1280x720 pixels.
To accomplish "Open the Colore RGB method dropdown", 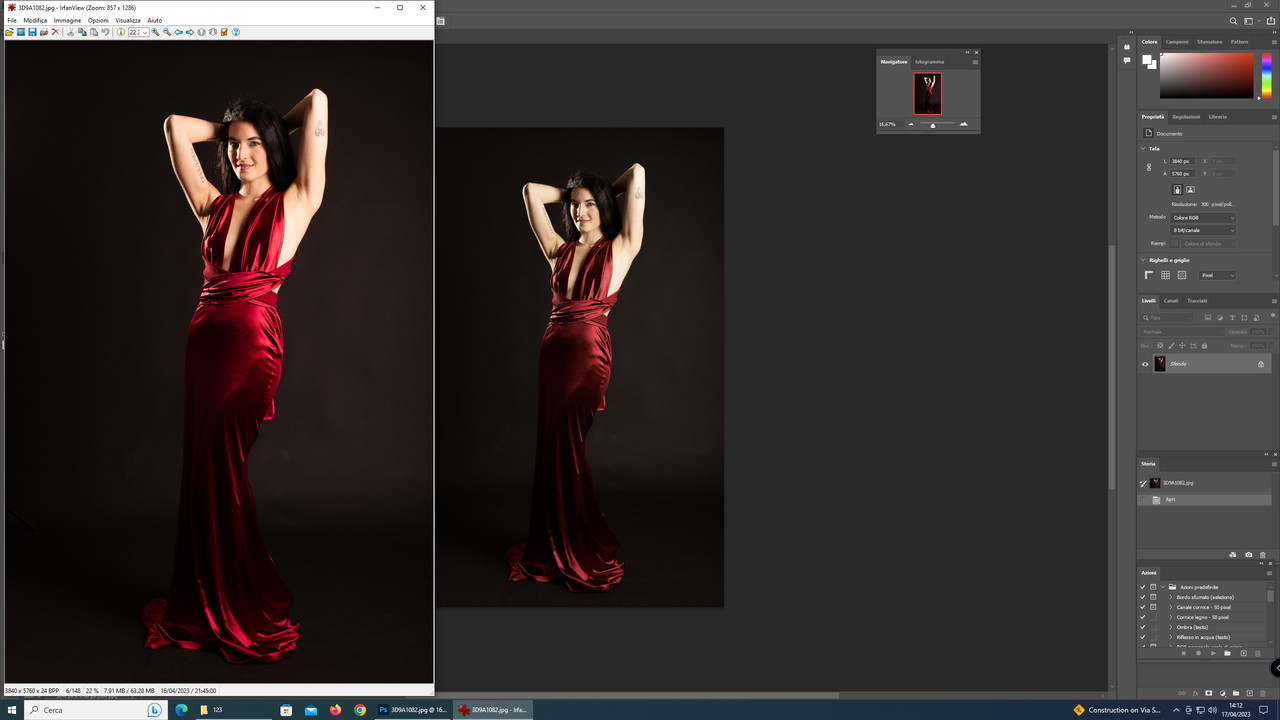I will [1203, 218].
